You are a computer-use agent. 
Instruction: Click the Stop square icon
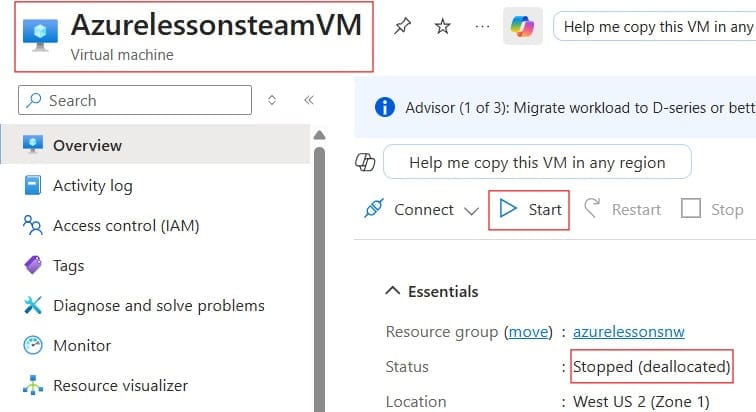690,209
